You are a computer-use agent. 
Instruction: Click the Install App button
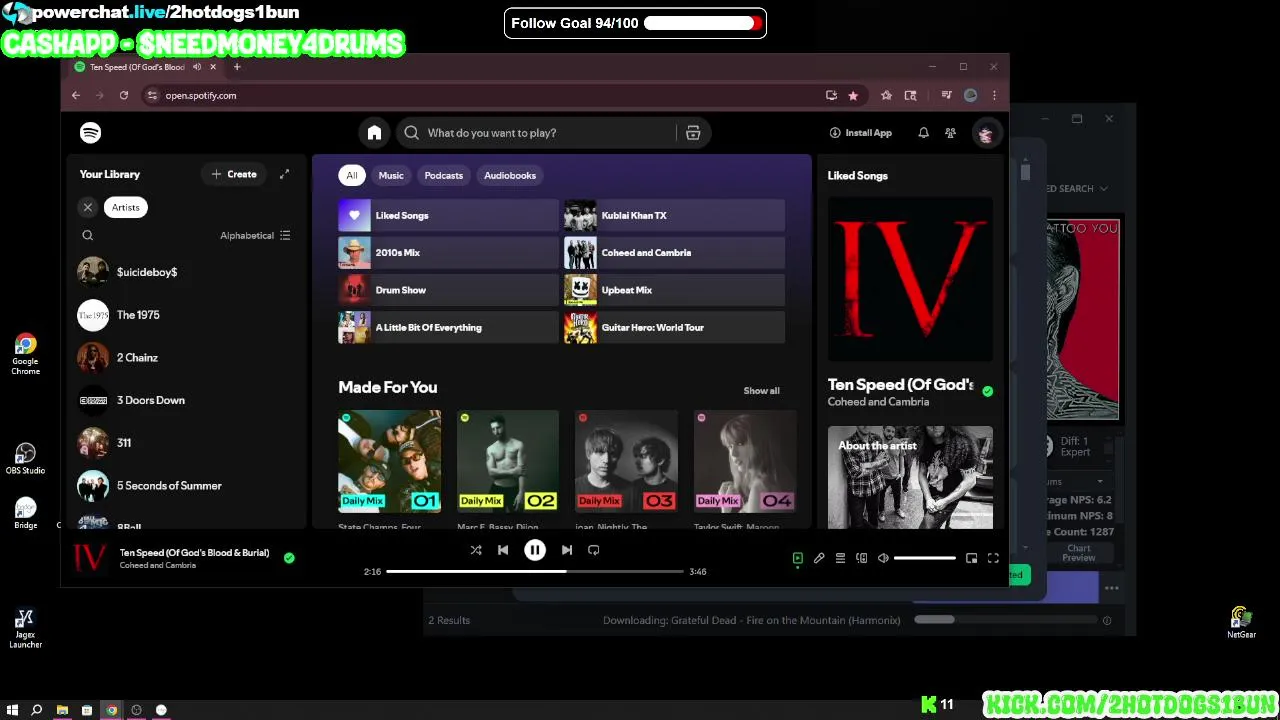coord(860,133)
